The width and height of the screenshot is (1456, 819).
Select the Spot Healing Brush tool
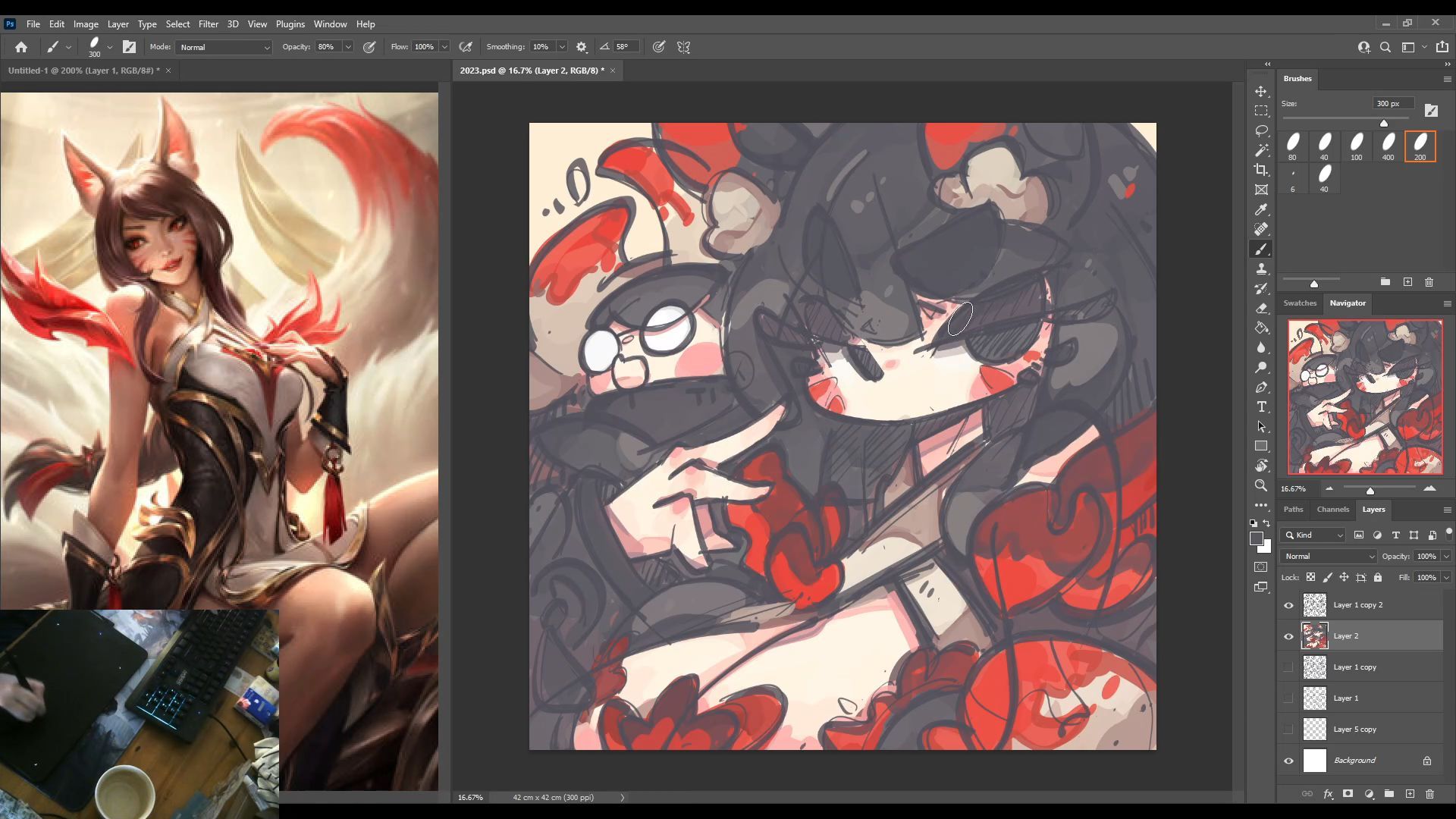tap(1261, 229)
